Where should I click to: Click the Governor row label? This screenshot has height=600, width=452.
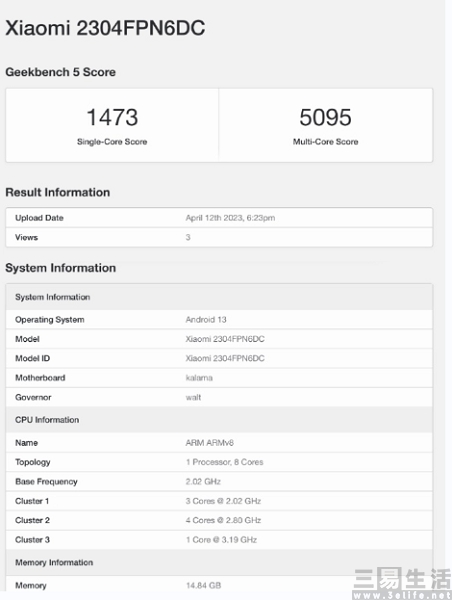[33, 397]
